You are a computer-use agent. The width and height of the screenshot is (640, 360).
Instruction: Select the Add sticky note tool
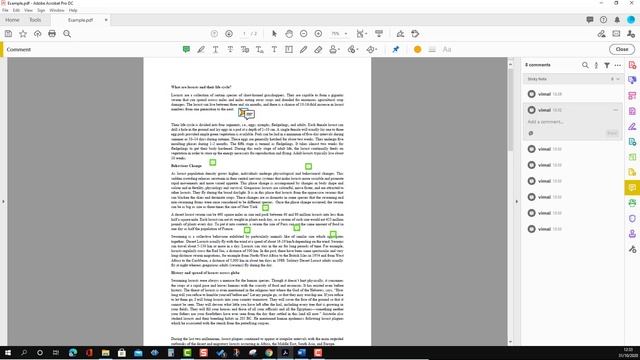click(x=186, y=49)
